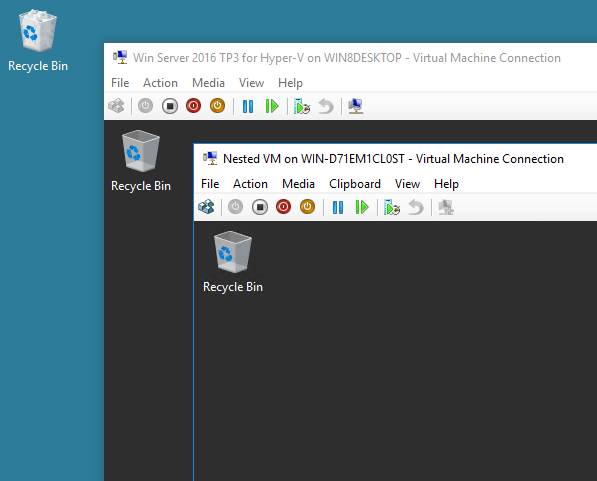
Task: Click the Enhanced Session icon in Nested VM toolbar
Action: (445, 208)
